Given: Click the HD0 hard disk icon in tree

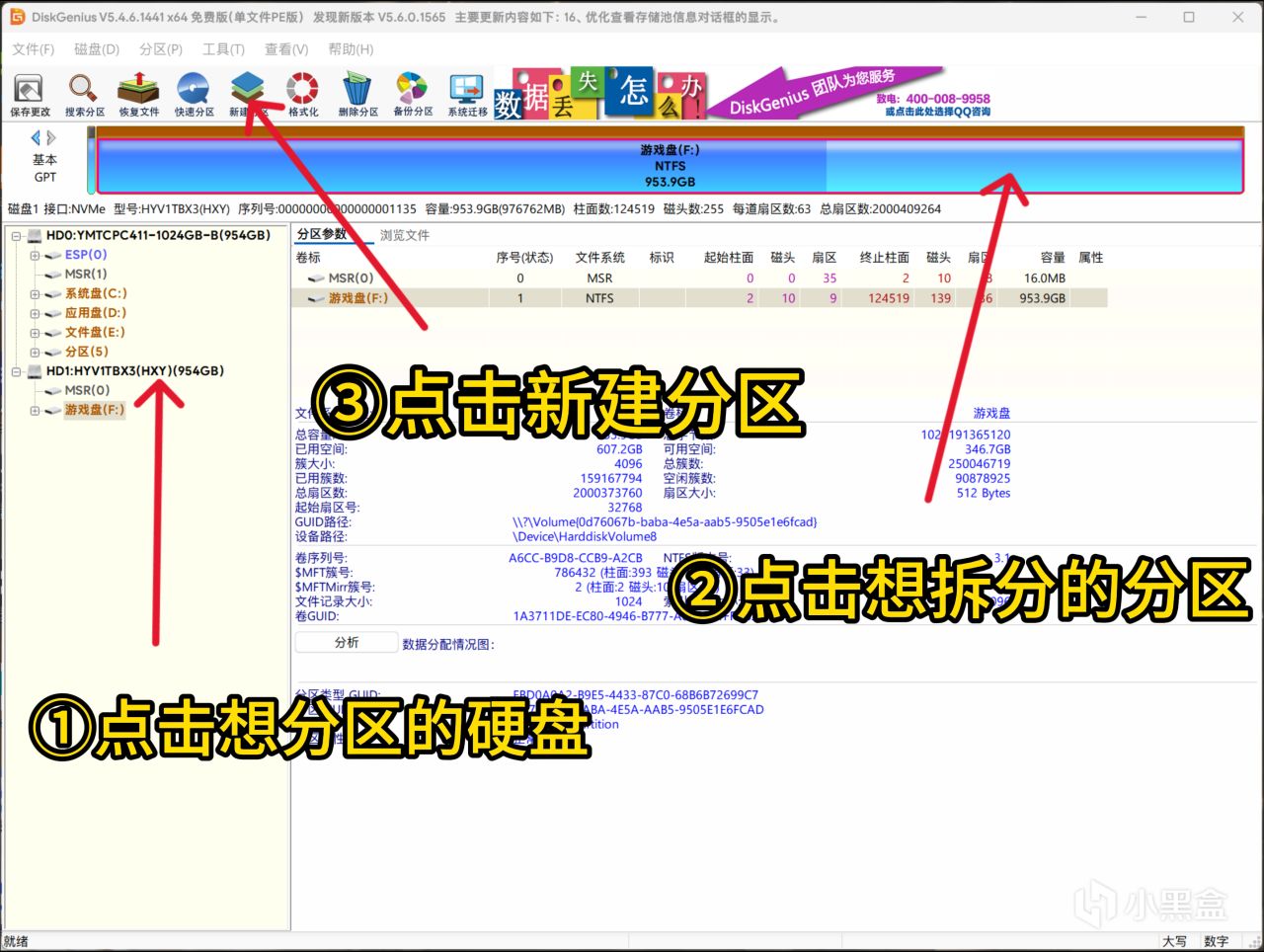Looking at the screenshot, I should [x=35, y=236].
